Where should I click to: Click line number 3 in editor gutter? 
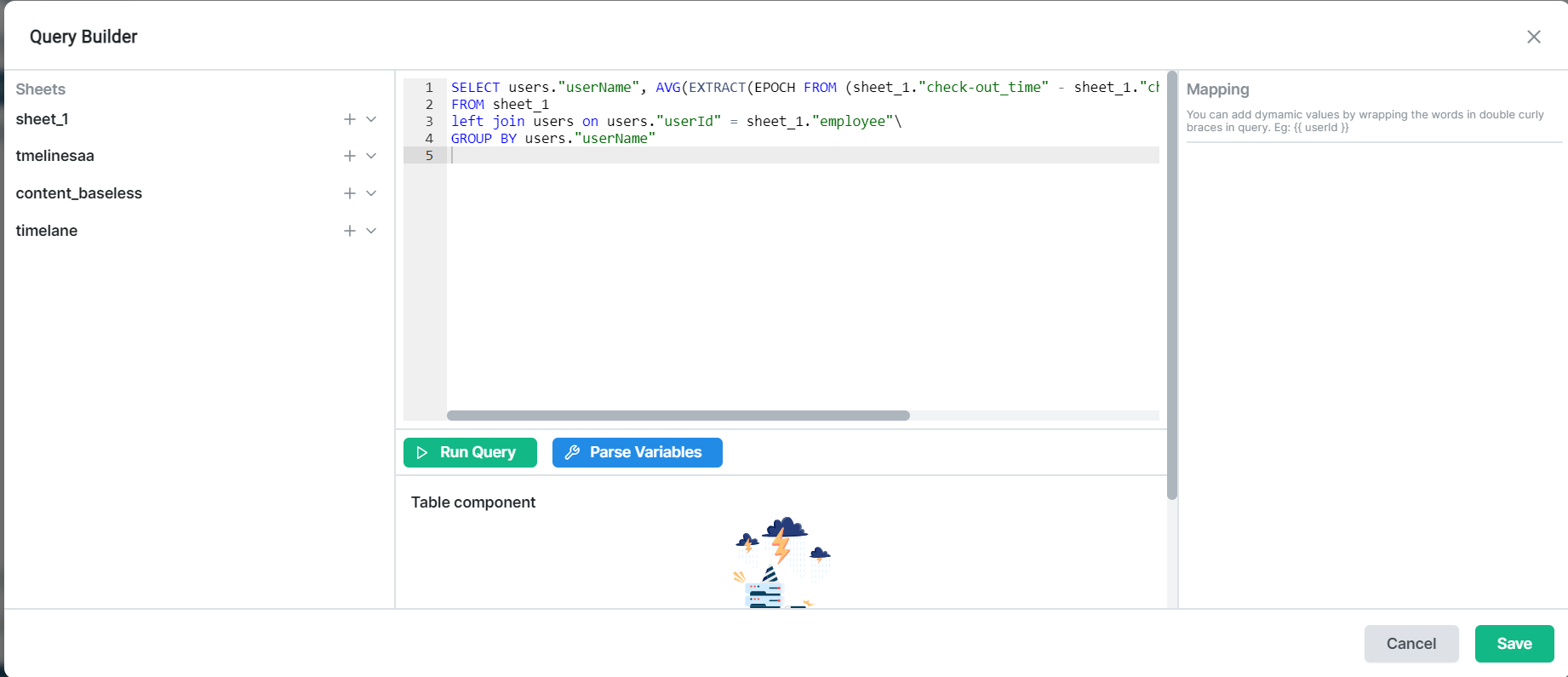pyautogui.click(x=429, y=121)
